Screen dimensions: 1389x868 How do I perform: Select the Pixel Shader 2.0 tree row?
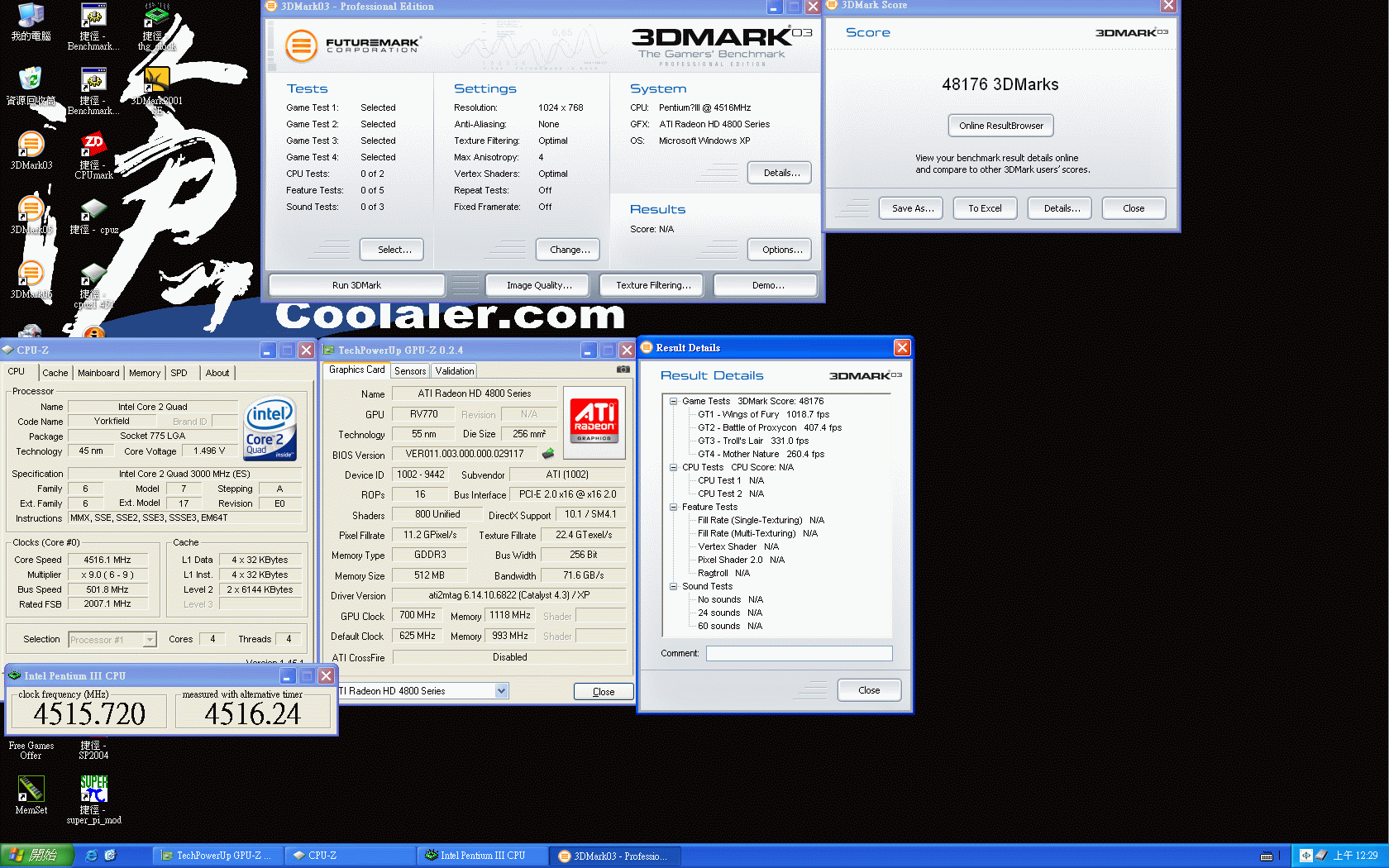pyautogui.click(x=741, y=560)
